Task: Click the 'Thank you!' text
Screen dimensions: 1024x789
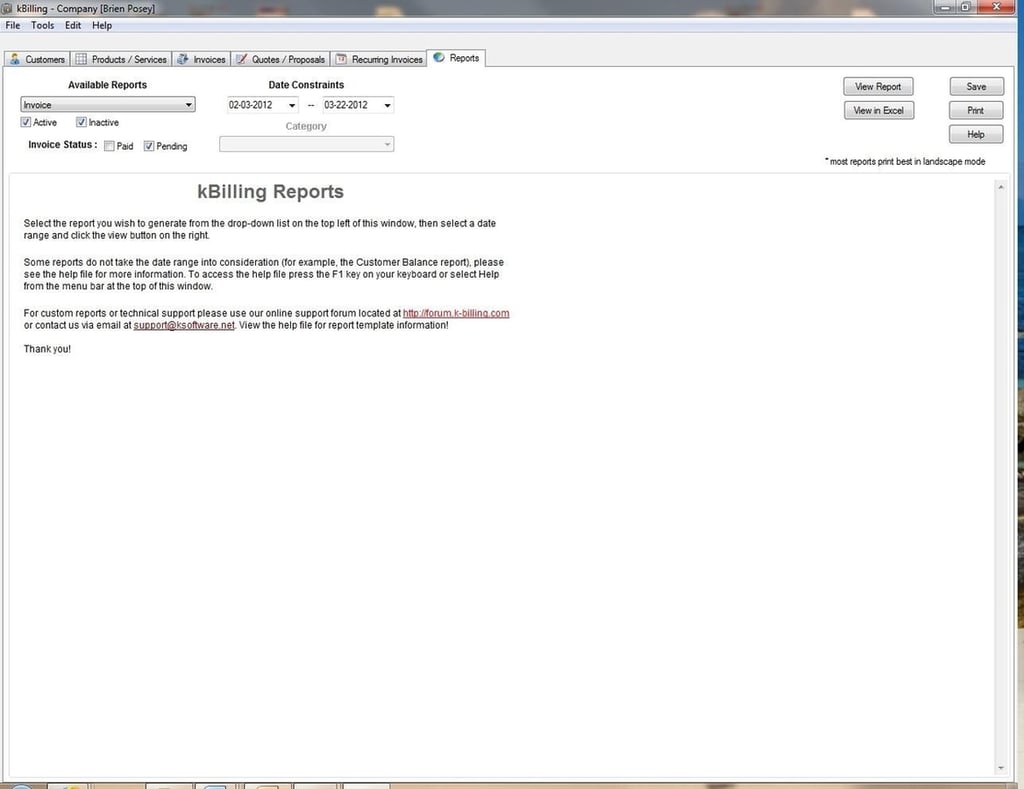Action: [x=47, y=349]
